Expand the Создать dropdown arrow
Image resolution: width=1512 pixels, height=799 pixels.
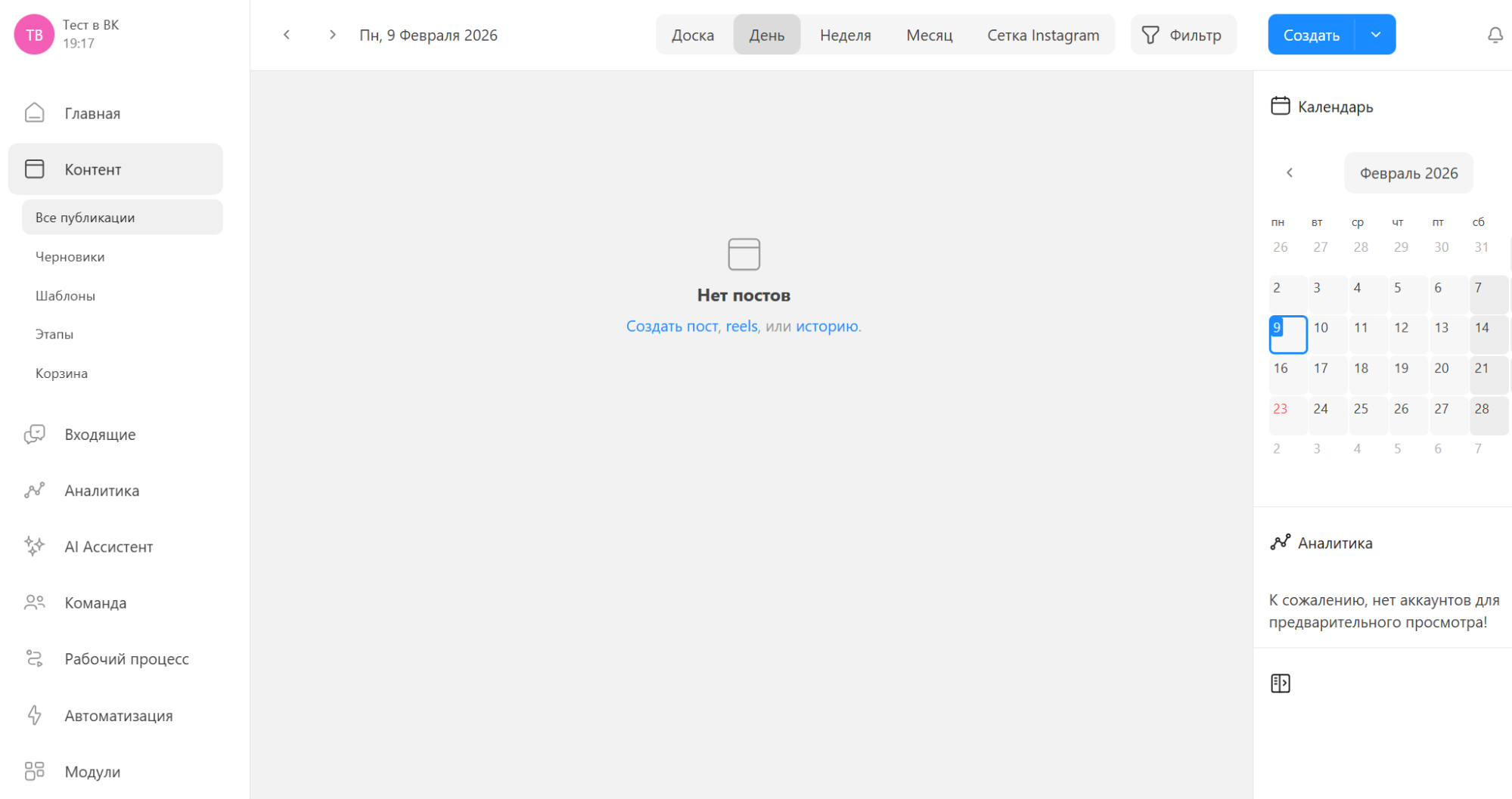1376,35
